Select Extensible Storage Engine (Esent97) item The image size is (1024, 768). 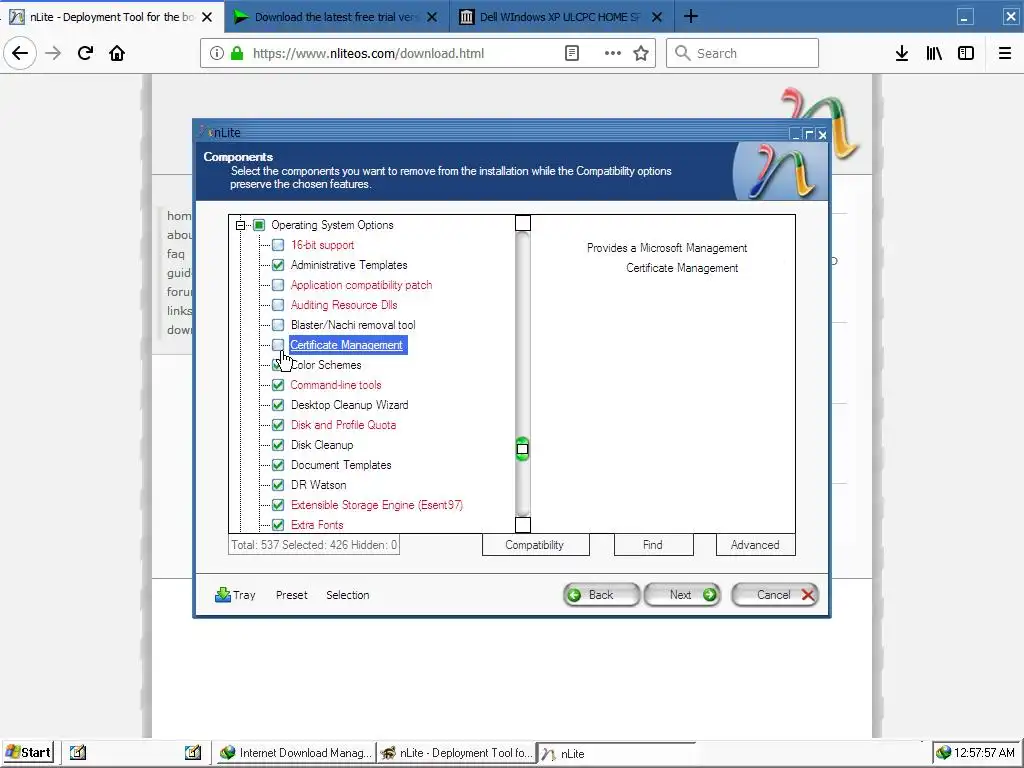(377, 505)
